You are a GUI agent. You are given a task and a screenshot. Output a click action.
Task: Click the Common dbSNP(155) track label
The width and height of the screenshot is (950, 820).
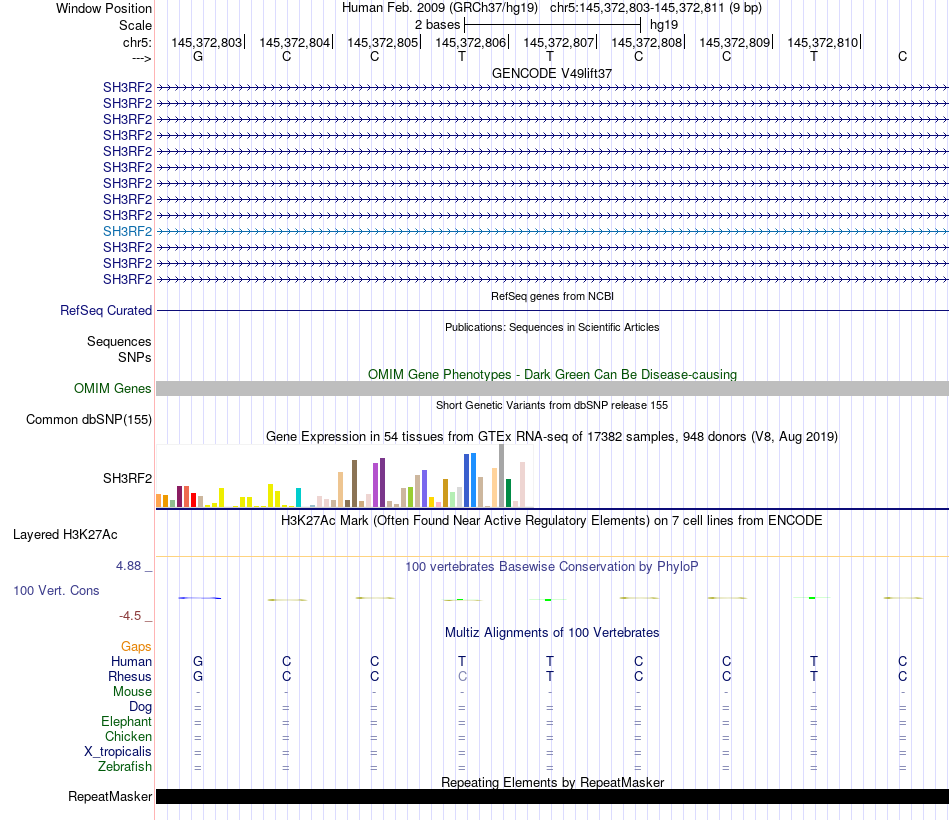89,419
